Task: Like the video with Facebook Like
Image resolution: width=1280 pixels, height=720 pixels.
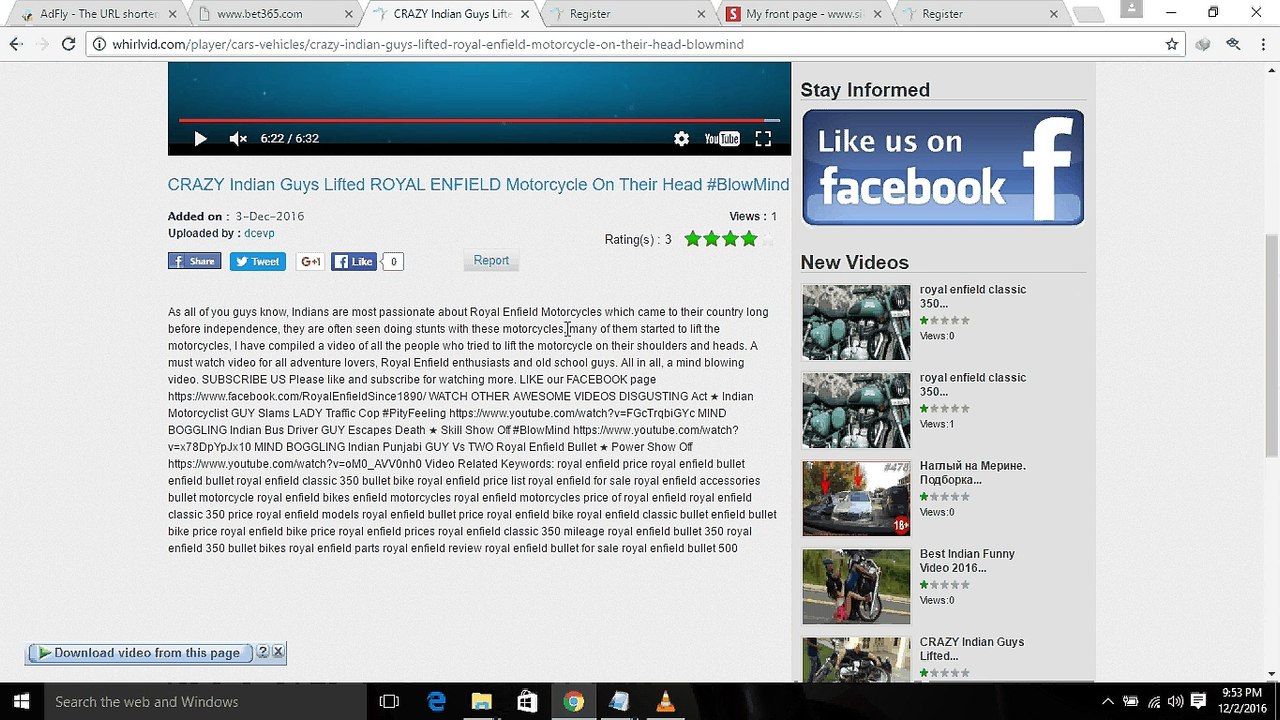Action: pos(353,262)
